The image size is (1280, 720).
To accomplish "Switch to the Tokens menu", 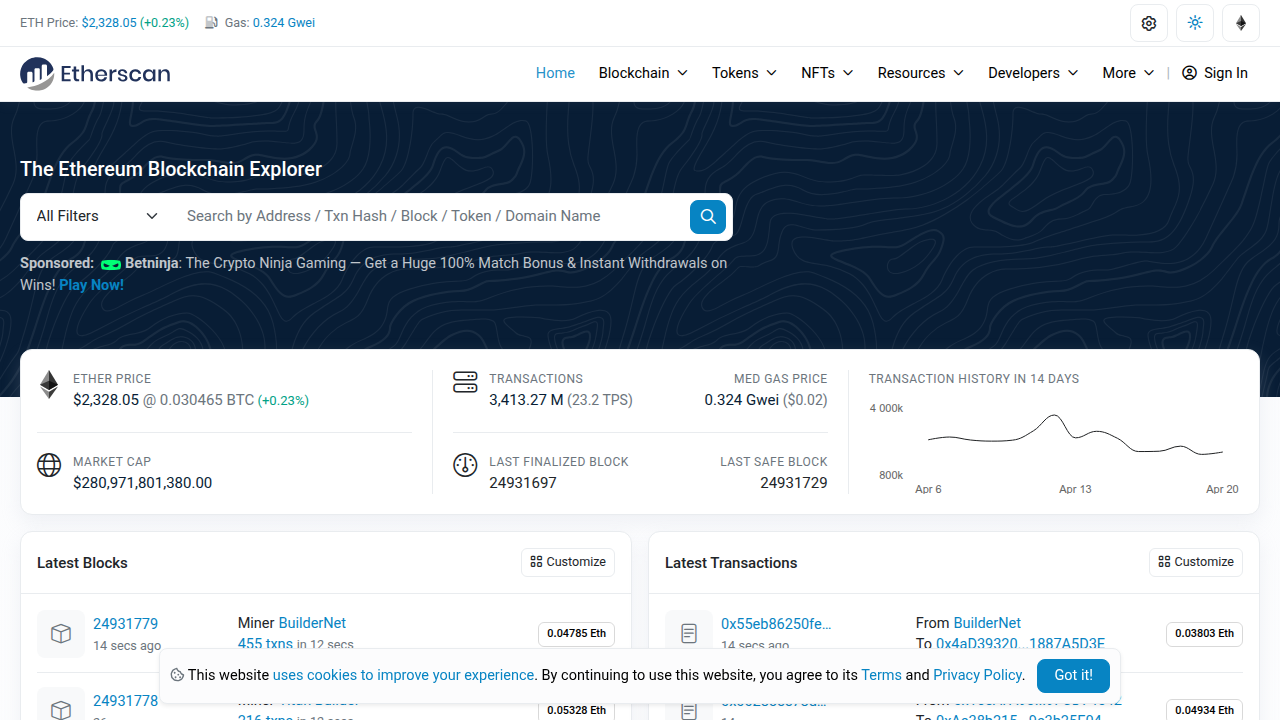I will (743, 72).
